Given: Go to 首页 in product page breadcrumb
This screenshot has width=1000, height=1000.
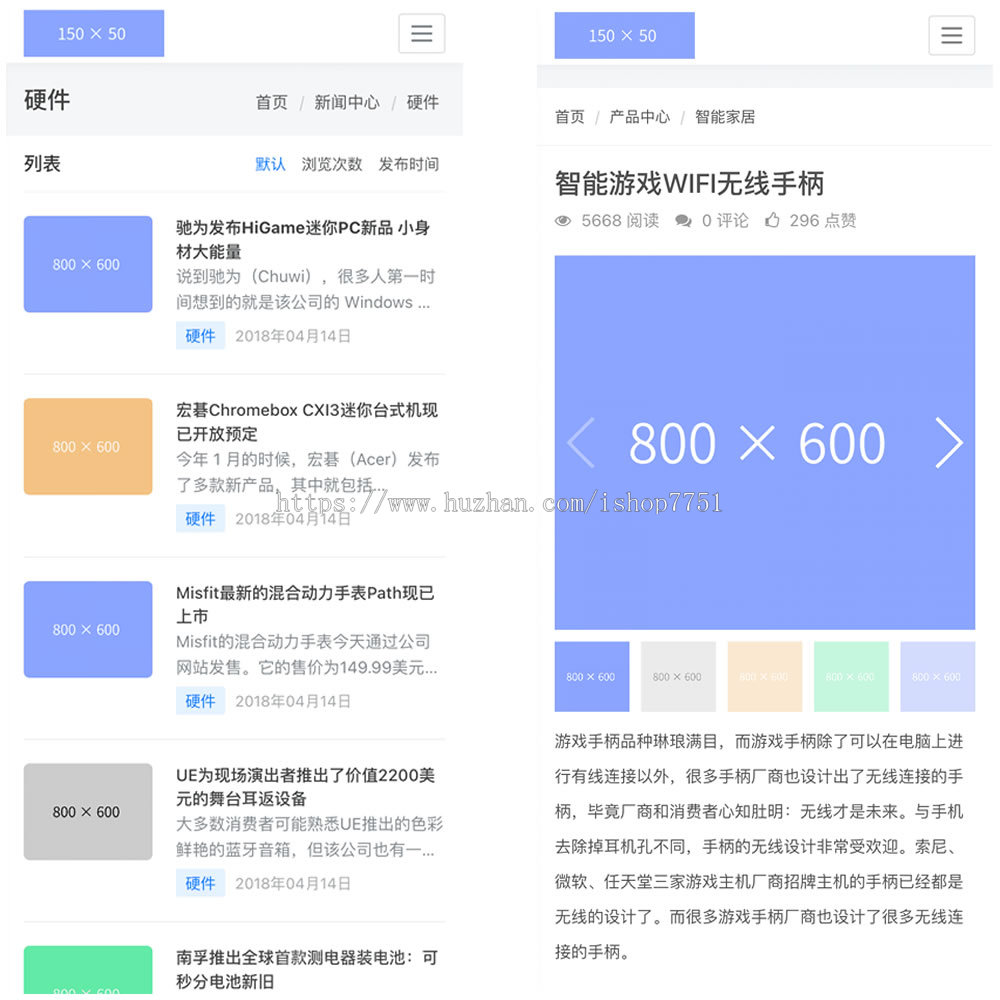Looking at the screenshot, I should [570, 117].
